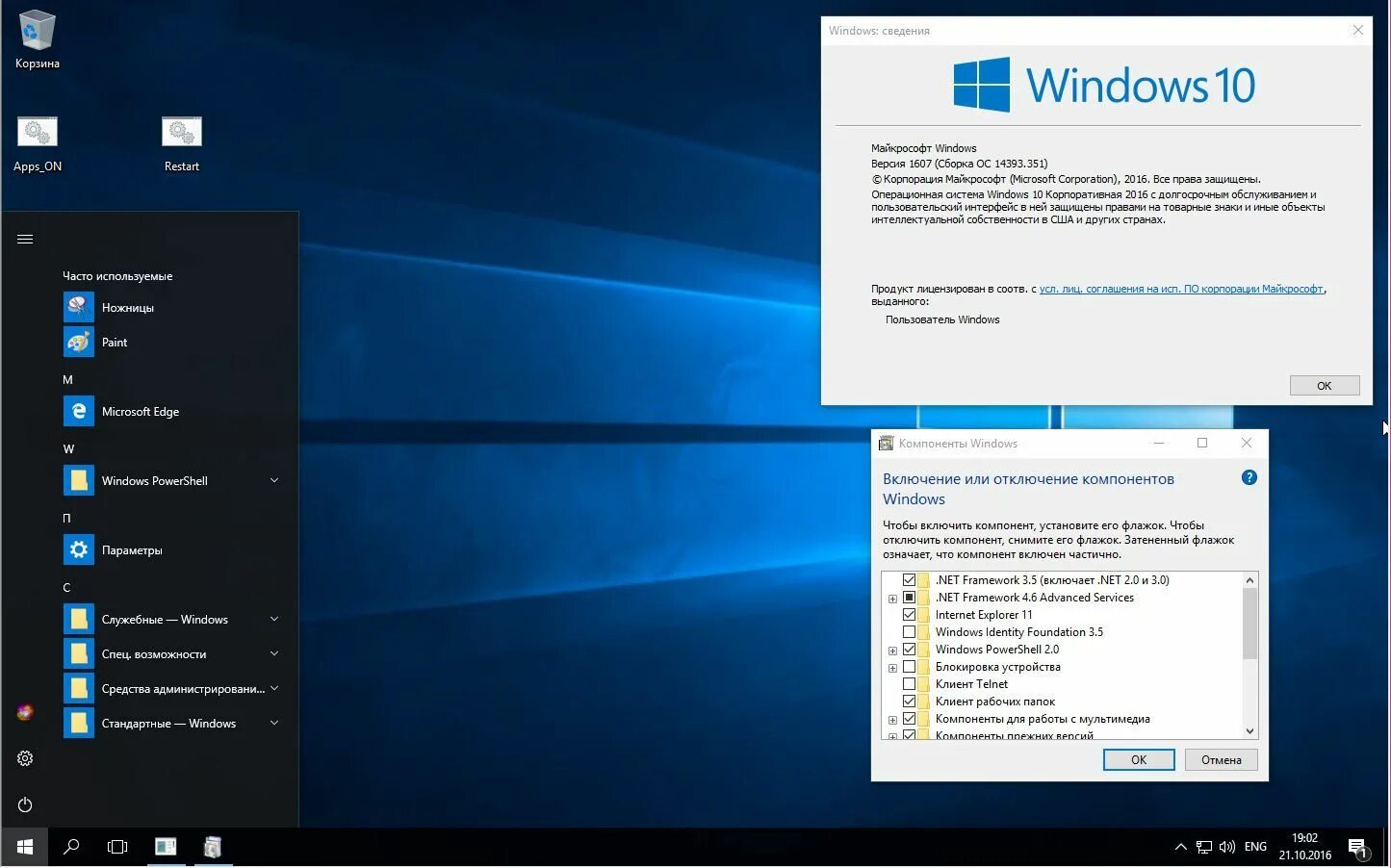Click ENG language indicator
The width and height of the screenshot is (1391, 868).
tap(1255, 847)
